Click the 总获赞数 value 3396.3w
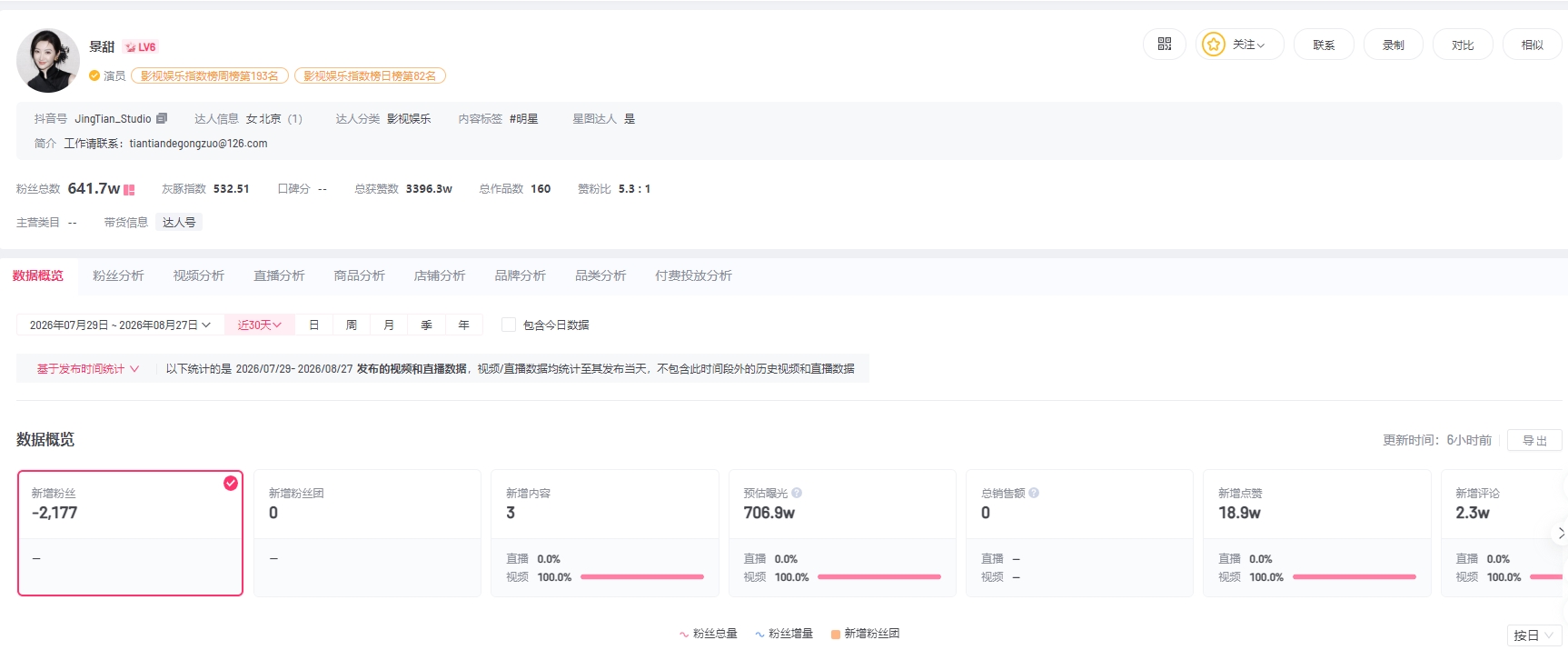Screen dimensions: 1568x650 (429, 189)
